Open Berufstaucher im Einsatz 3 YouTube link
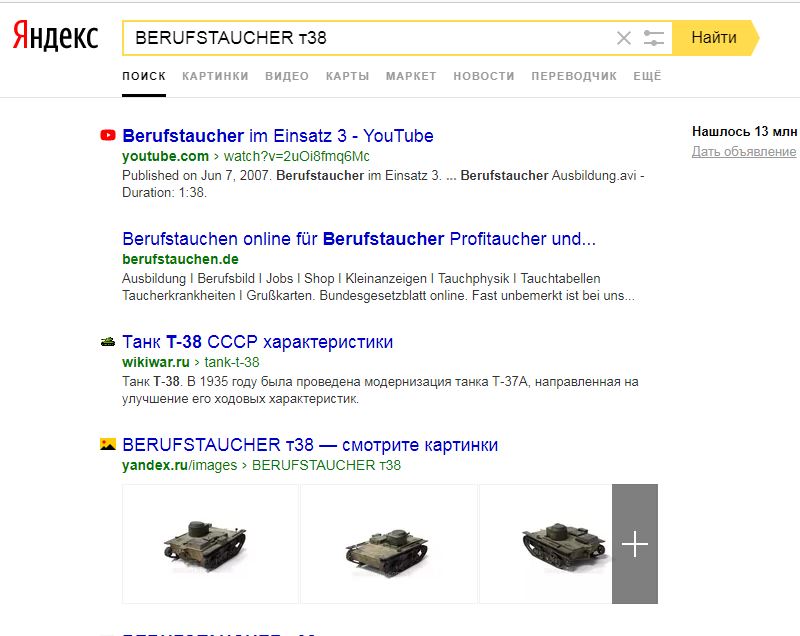This screenshot has height=636, width=800. [277, 136]
